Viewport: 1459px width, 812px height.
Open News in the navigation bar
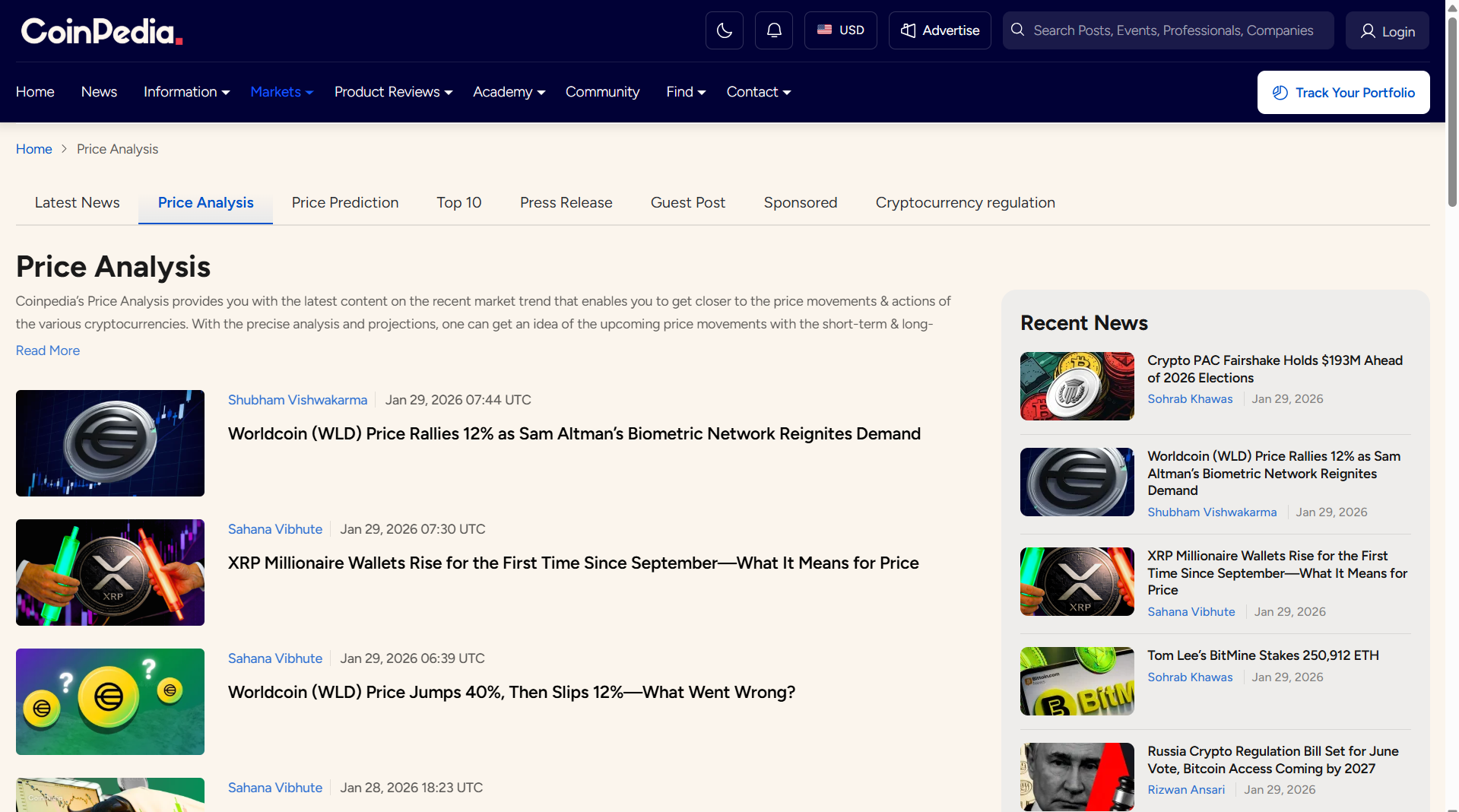coord(99,92)
